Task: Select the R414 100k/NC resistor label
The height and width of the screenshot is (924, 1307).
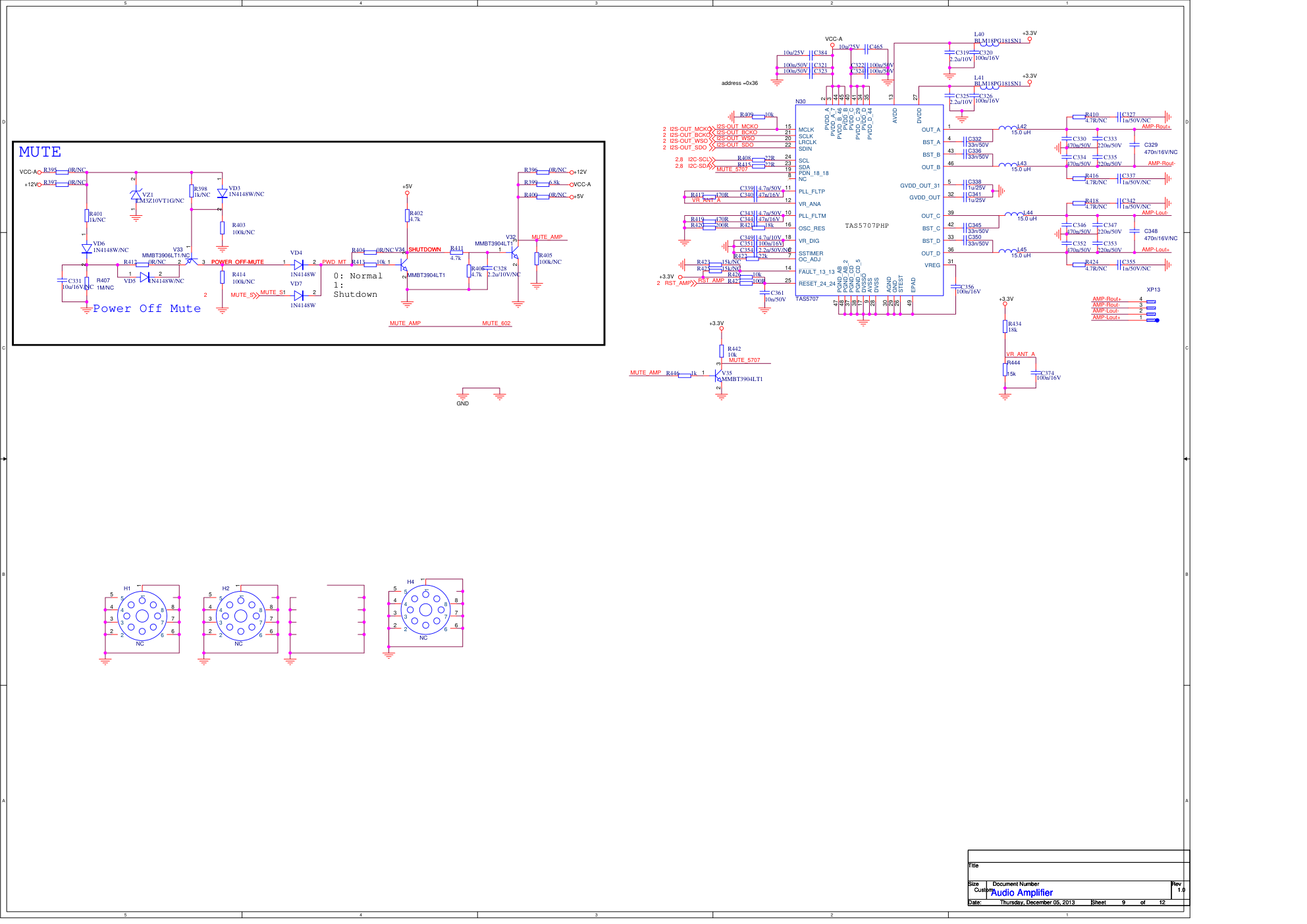Action: pos(243,278)
